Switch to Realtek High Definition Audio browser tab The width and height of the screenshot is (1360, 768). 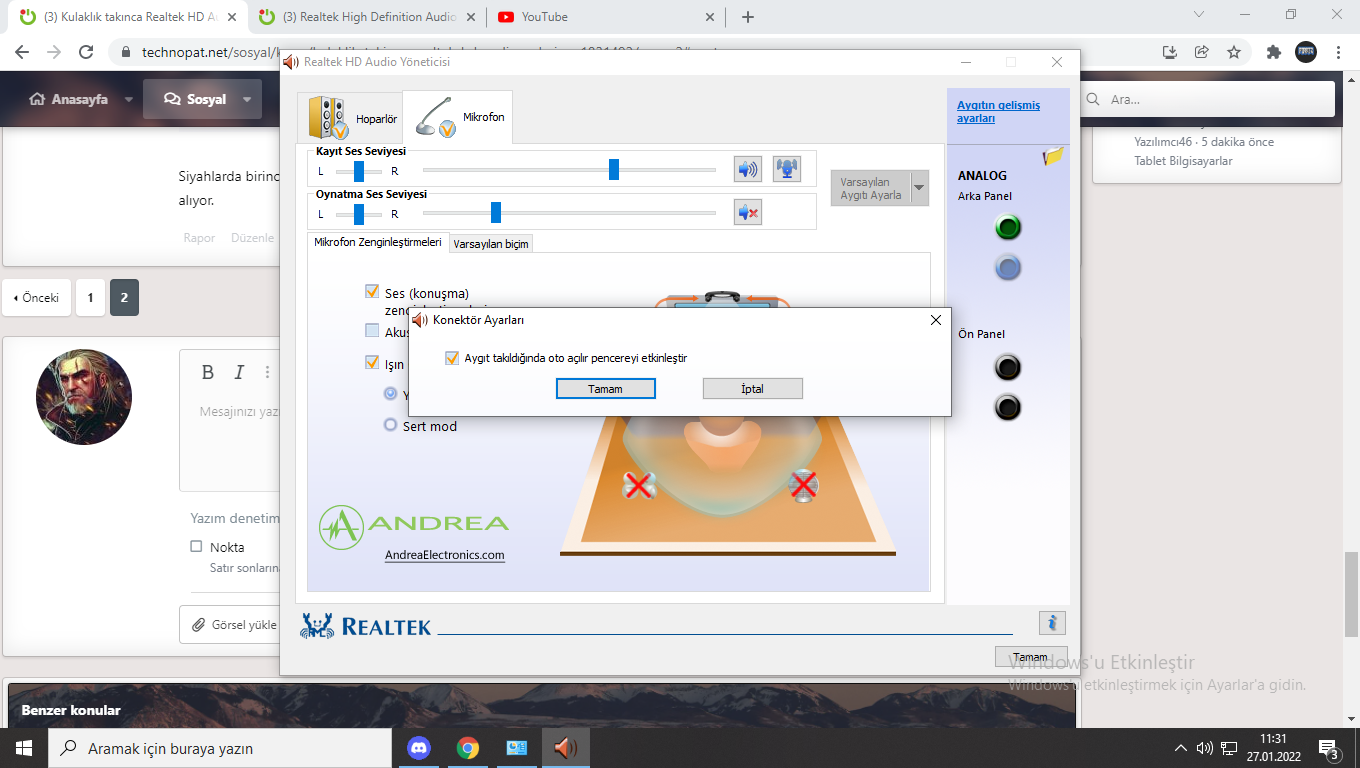pyautogui.click(x=367, y=17)
